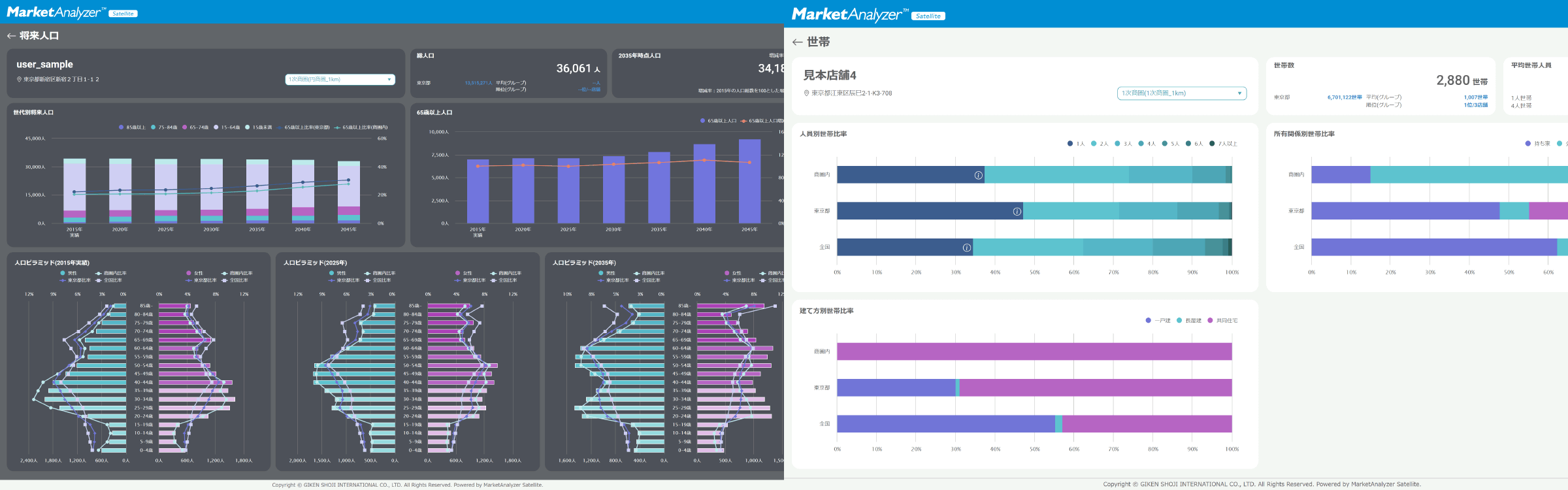Viewport: 1568px width, 490px height.
Task: Click 全国 一戸建 bar segment in 建て方別世帯比率
Action: click(946, 424)
